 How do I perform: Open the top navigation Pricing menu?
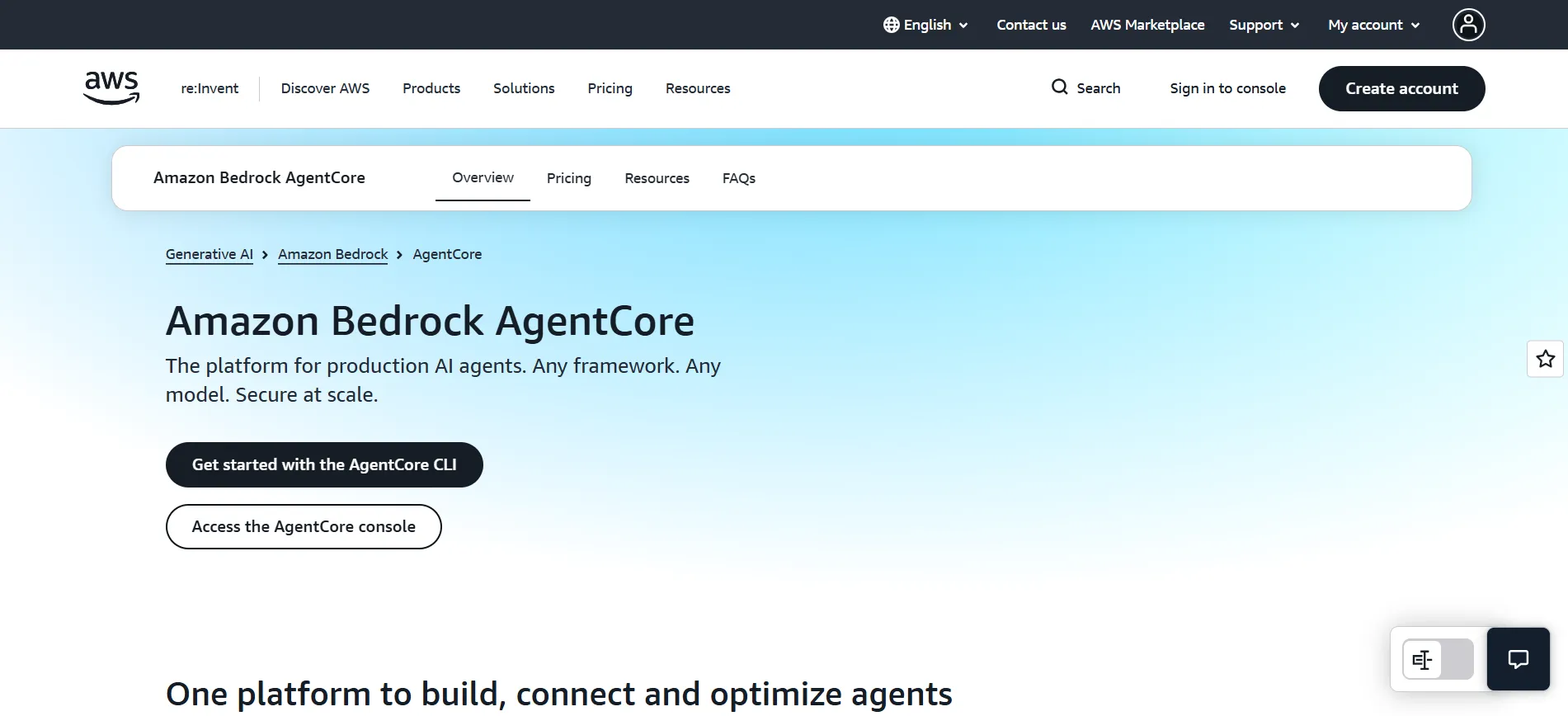pos(610,88)
